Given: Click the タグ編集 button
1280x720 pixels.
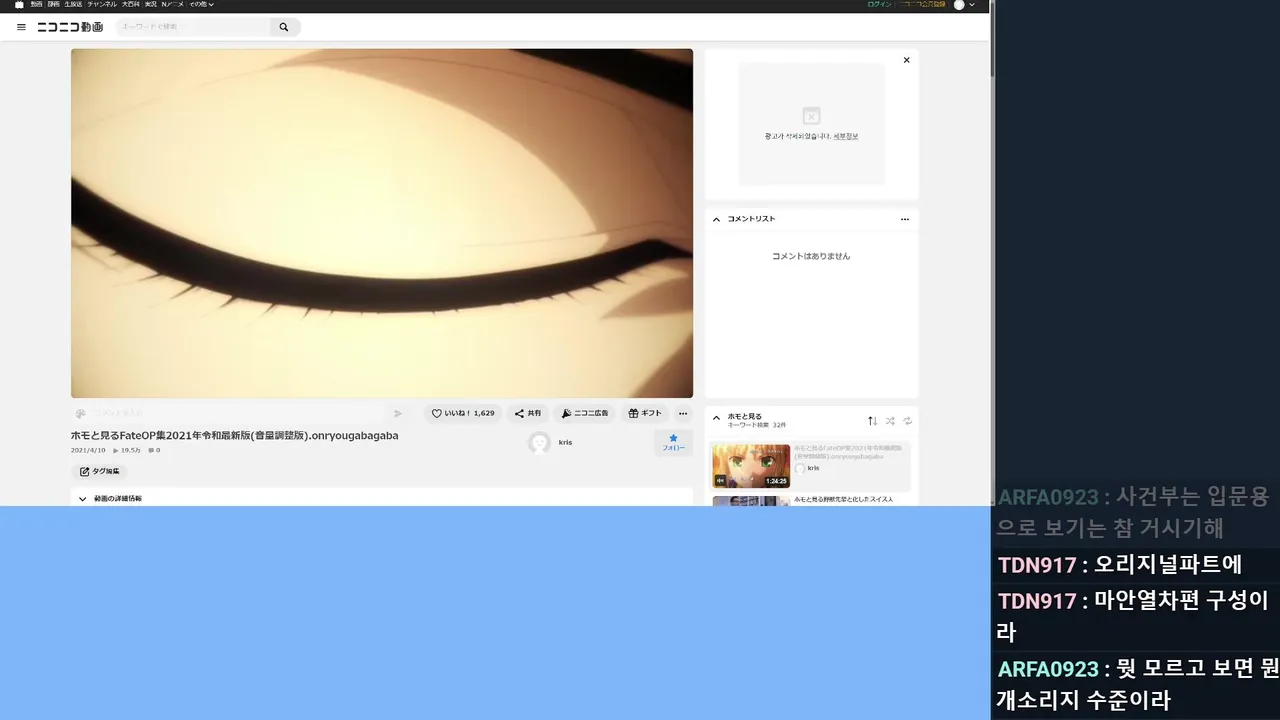Looking at the screenshot, I should coord(99,471).
